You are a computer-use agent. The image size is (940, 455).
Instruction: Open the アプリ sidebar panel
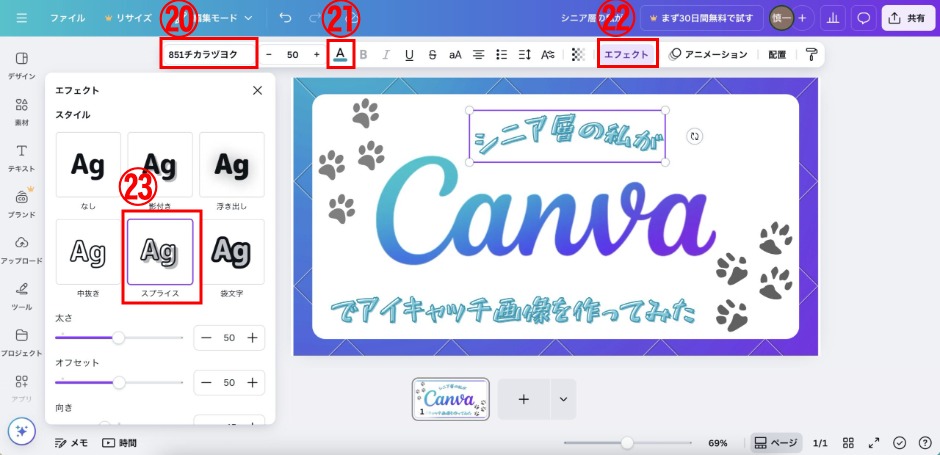[22, 388]
